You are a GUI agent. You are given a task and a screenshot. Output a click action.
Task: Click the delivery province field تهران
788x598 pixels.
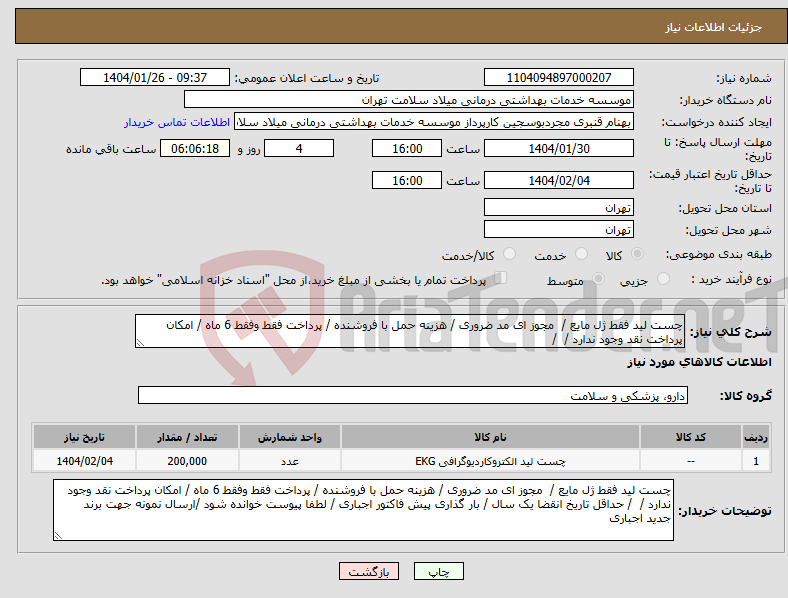(x=558, y=207)
